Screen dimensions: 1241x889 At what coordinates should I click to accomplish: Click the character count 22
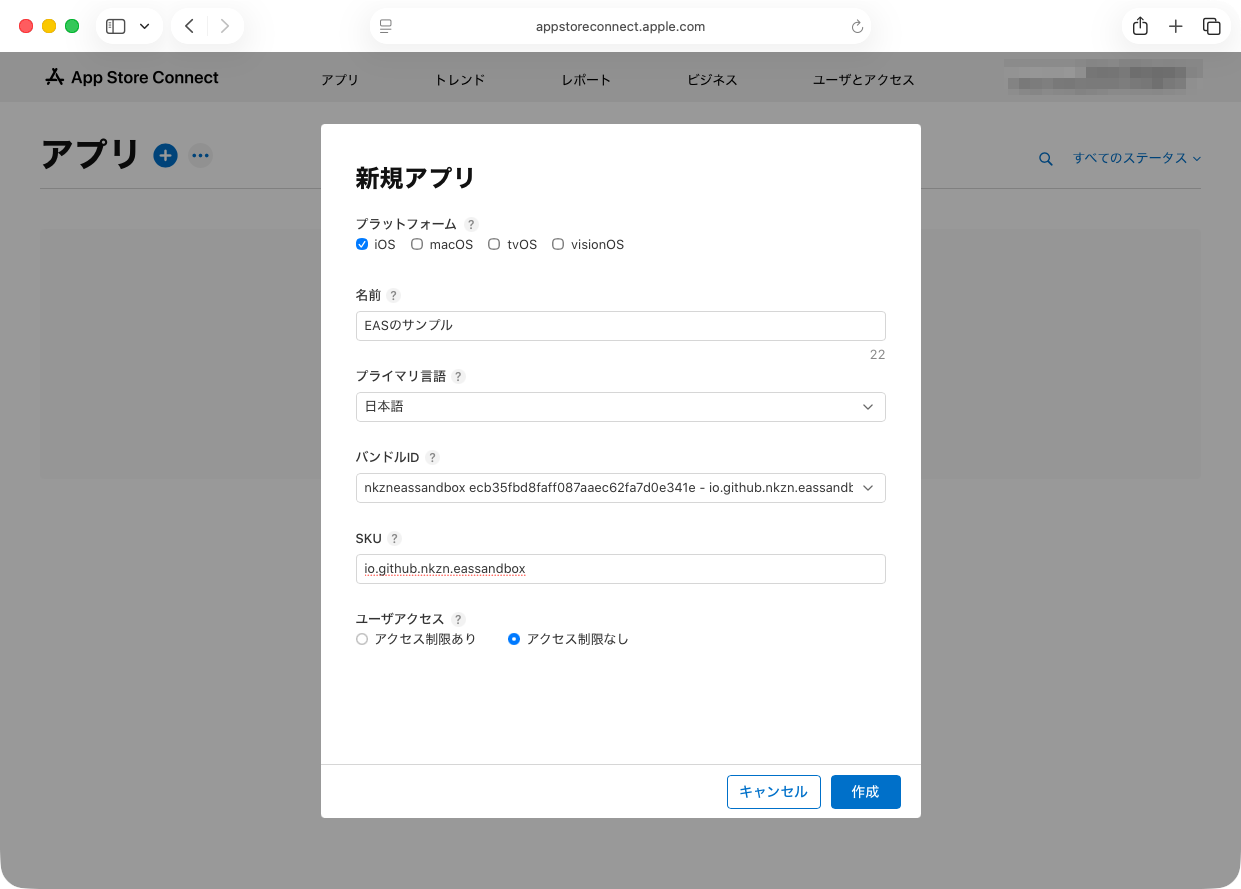[877, 355]
